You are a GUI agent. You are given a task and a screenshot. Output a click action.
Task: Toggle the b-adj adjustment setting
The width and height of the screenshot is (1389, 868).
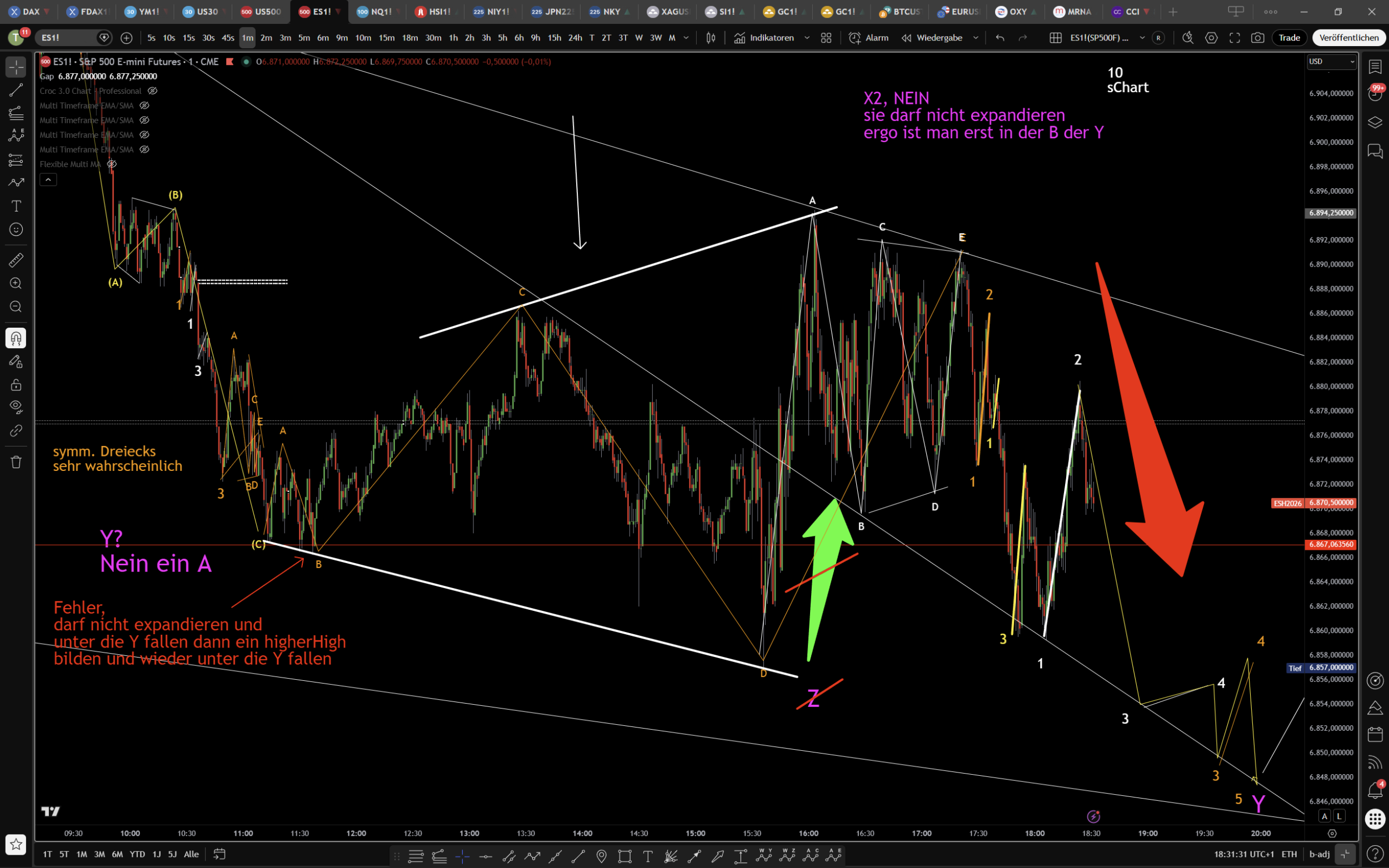coord(1319,854)
